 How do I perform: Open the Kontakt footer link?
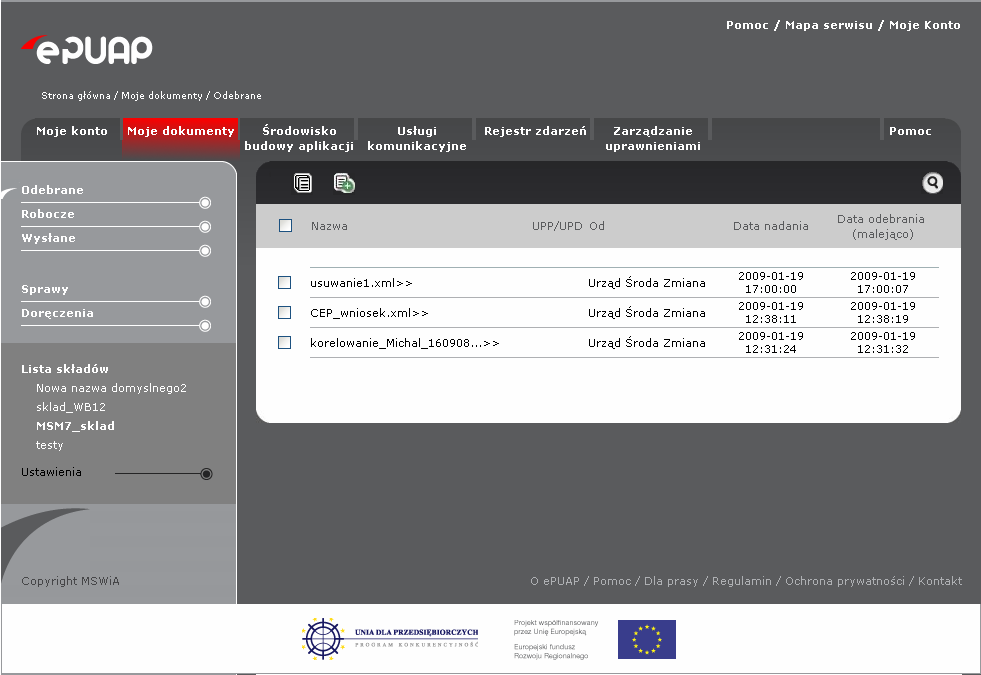[940, 581]
